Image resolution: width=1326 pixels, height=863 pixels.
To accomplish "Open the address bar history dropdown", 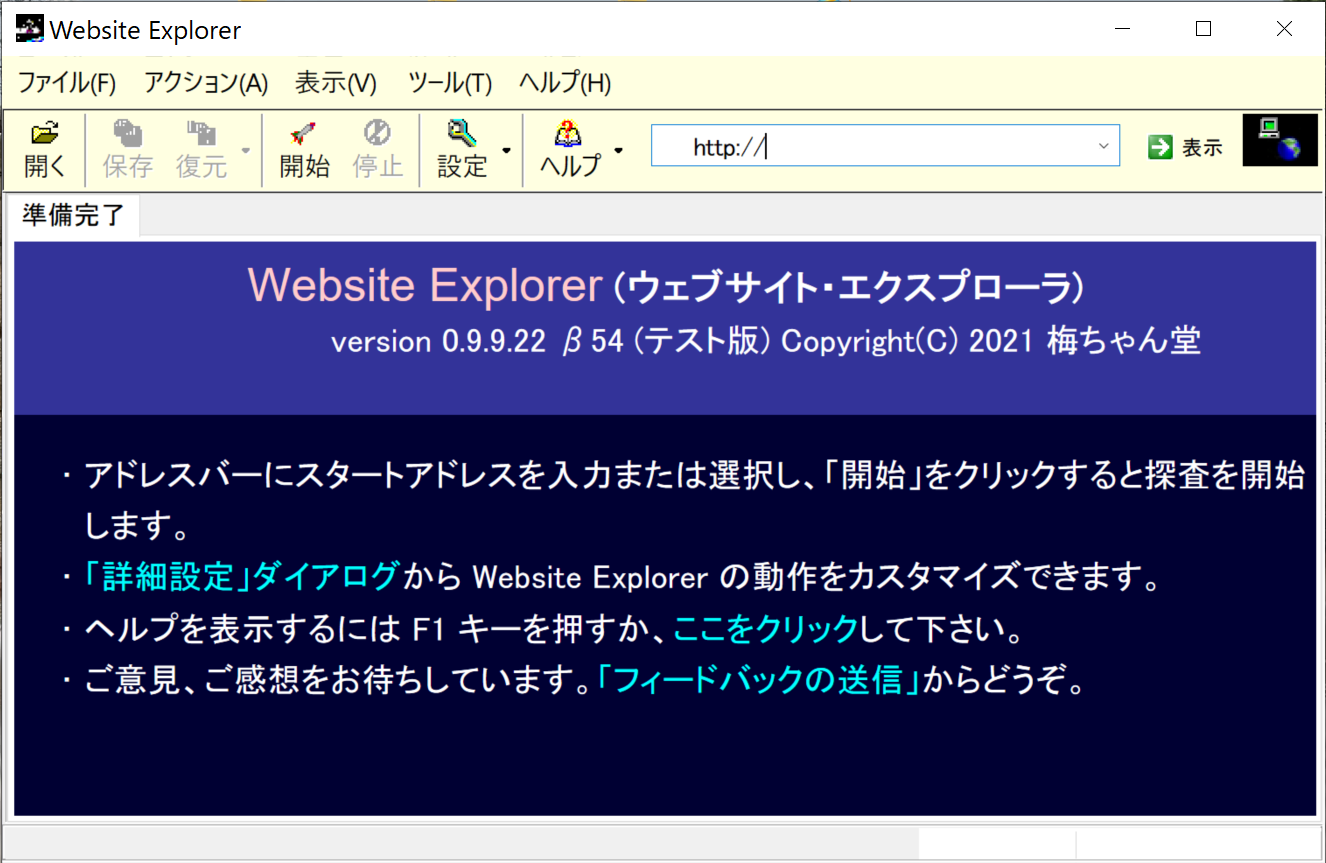I will (1103, 146).
